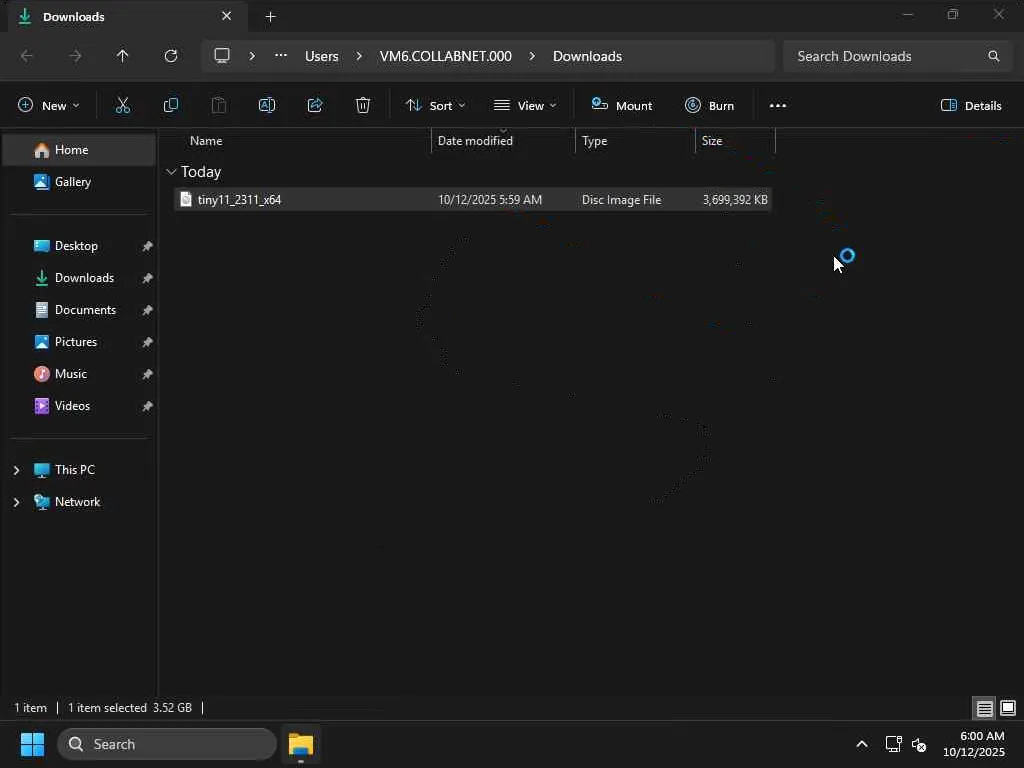Viewport: 1024px width, 768px height.
Task: Click the Copy icon in toolbar
Action: [x=170, y=105]
